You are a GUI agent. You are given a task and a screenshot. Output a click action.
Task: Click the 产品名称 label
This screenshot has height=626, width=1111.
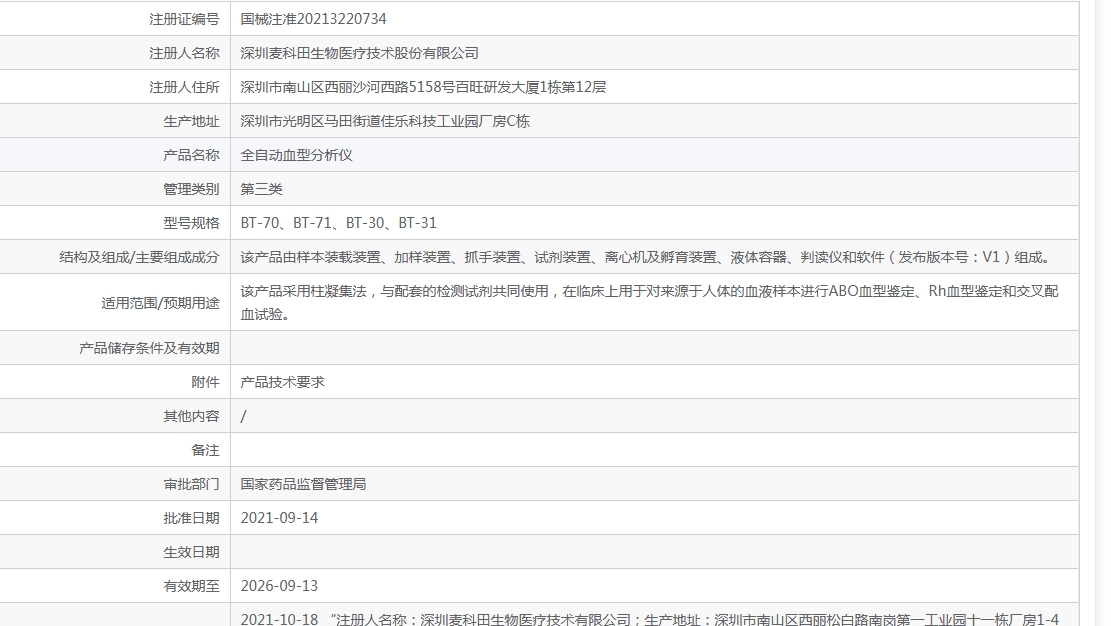(x=191, y=155)
